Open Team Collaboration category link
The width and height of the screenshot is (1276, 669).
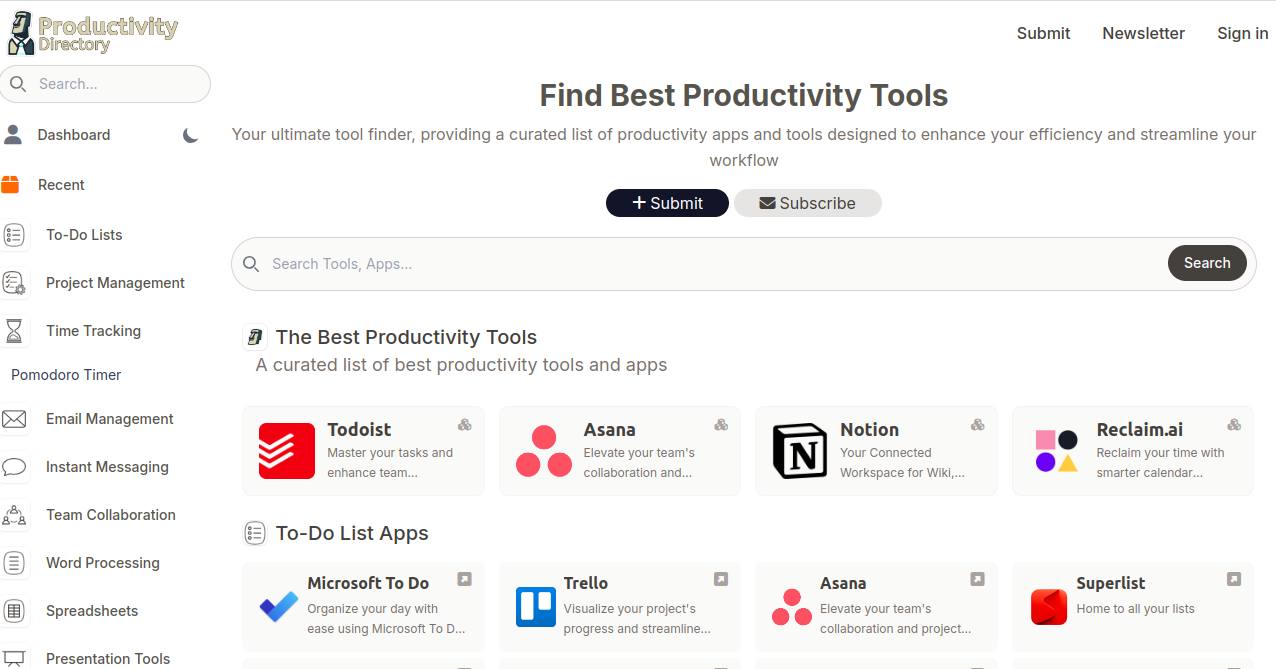pyautogui.click(x=111, y=515)
